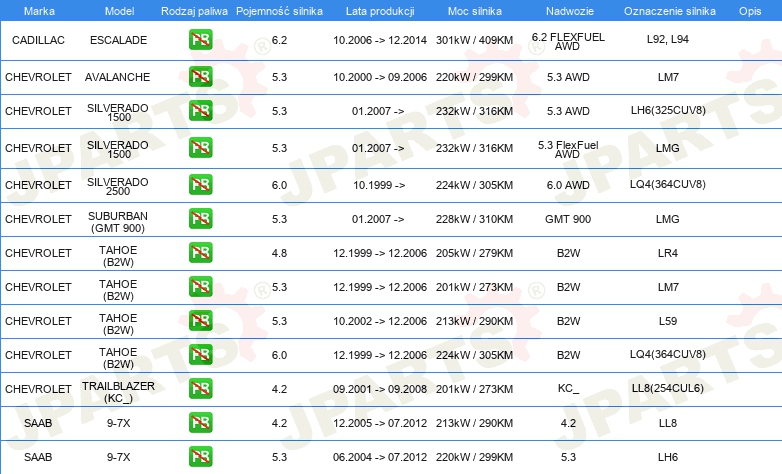Select the power value 205kW / 279KM
Viewport: 782px width, 474px height.
point(474,253)
